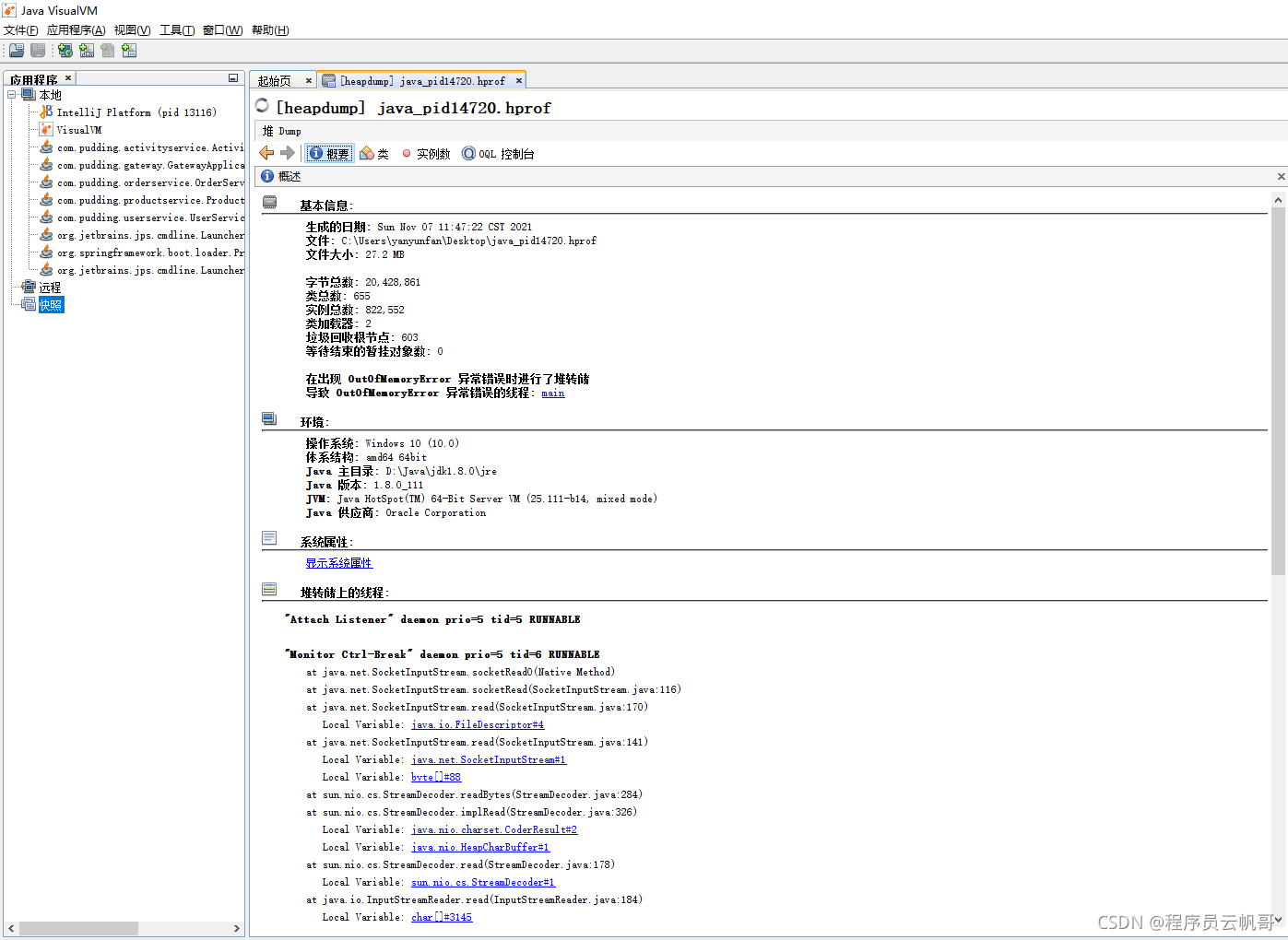The height and width of the screenshot is (940, 1288).
Task: Open the 文件(F) menu
Action: tap(20, 30)
